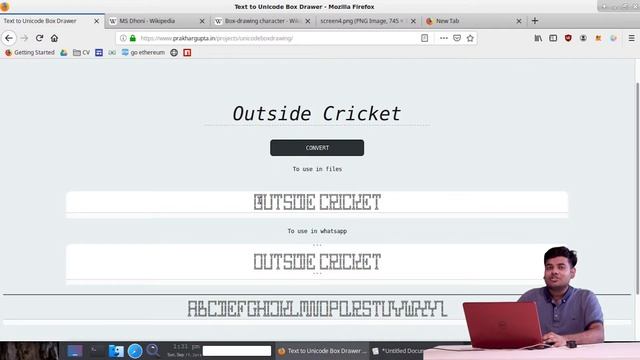The width and height of the screenshot is (640, 360).
Task: Switch to screen4.png image tab
Action: tap(369, 21)
